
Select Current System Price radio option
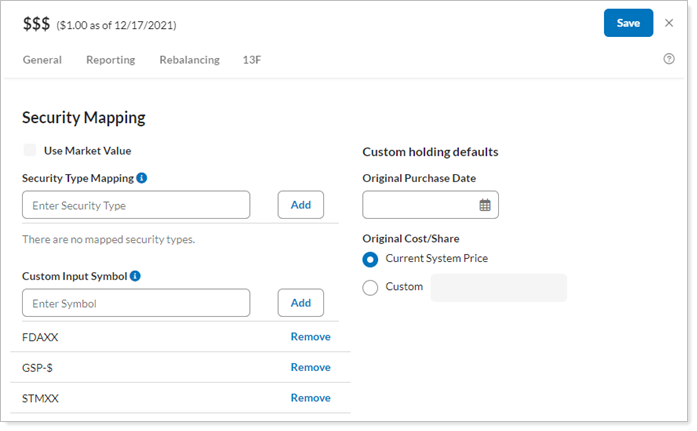tap(371, 259)
